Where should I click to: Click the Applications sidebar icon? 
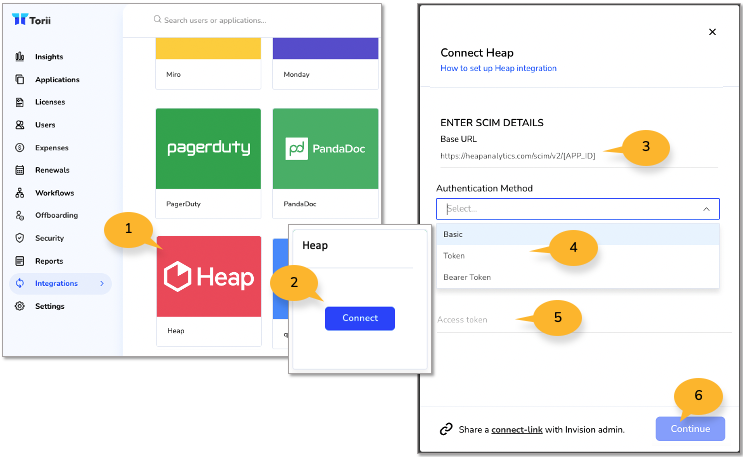(19, 79)
